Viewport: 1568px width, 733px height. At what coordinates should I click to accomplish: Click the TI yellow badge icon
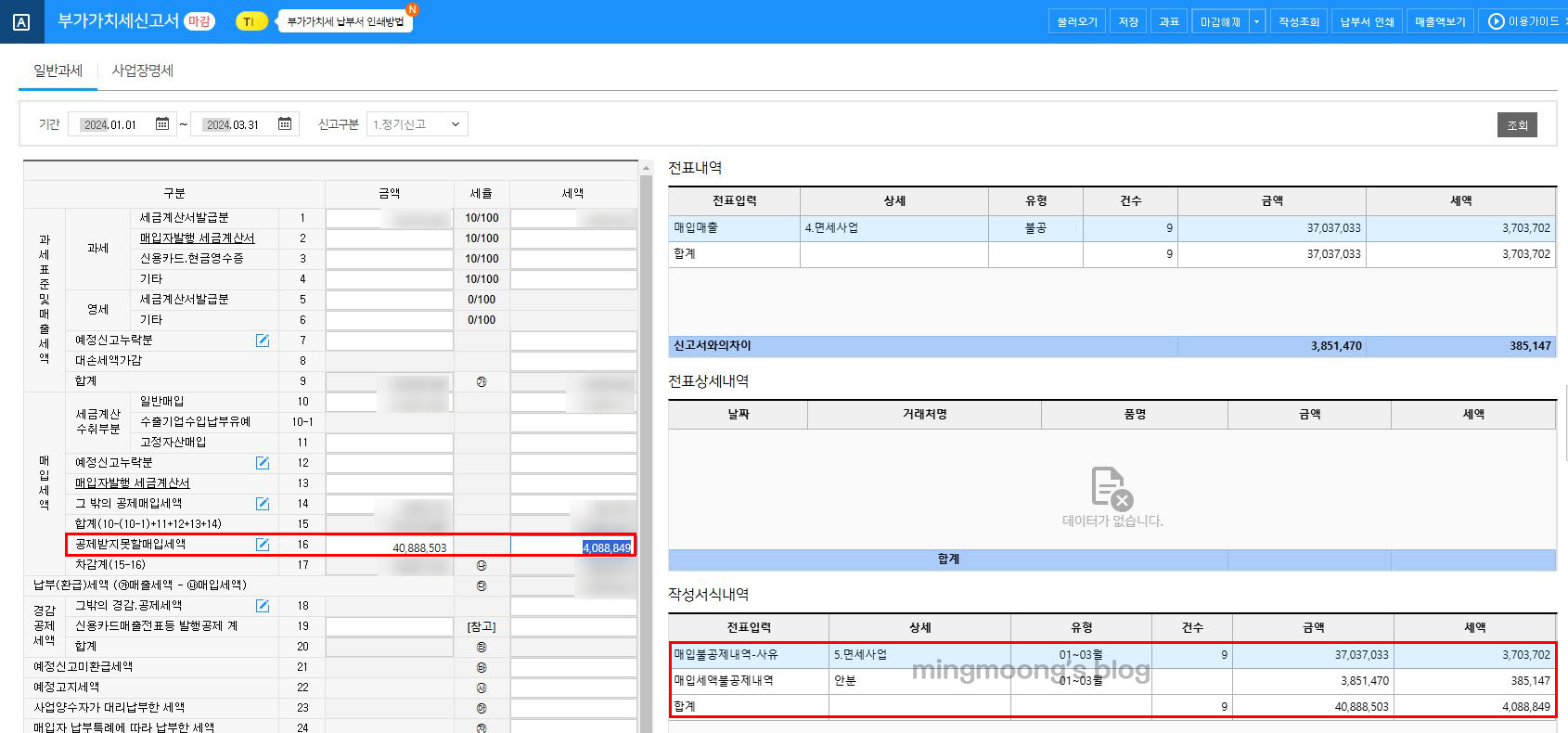click(x=251, y=21)
